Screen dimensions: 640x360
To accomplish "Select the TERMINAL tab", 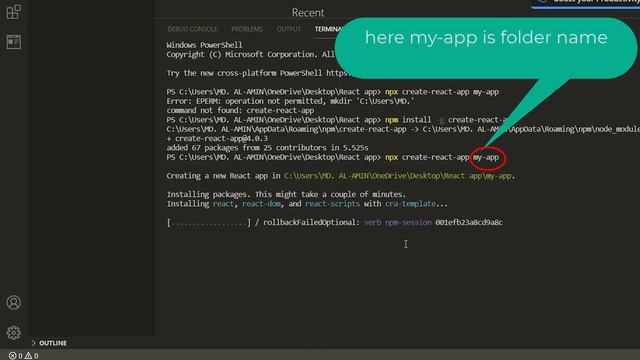I will click(x=328, y=29).
